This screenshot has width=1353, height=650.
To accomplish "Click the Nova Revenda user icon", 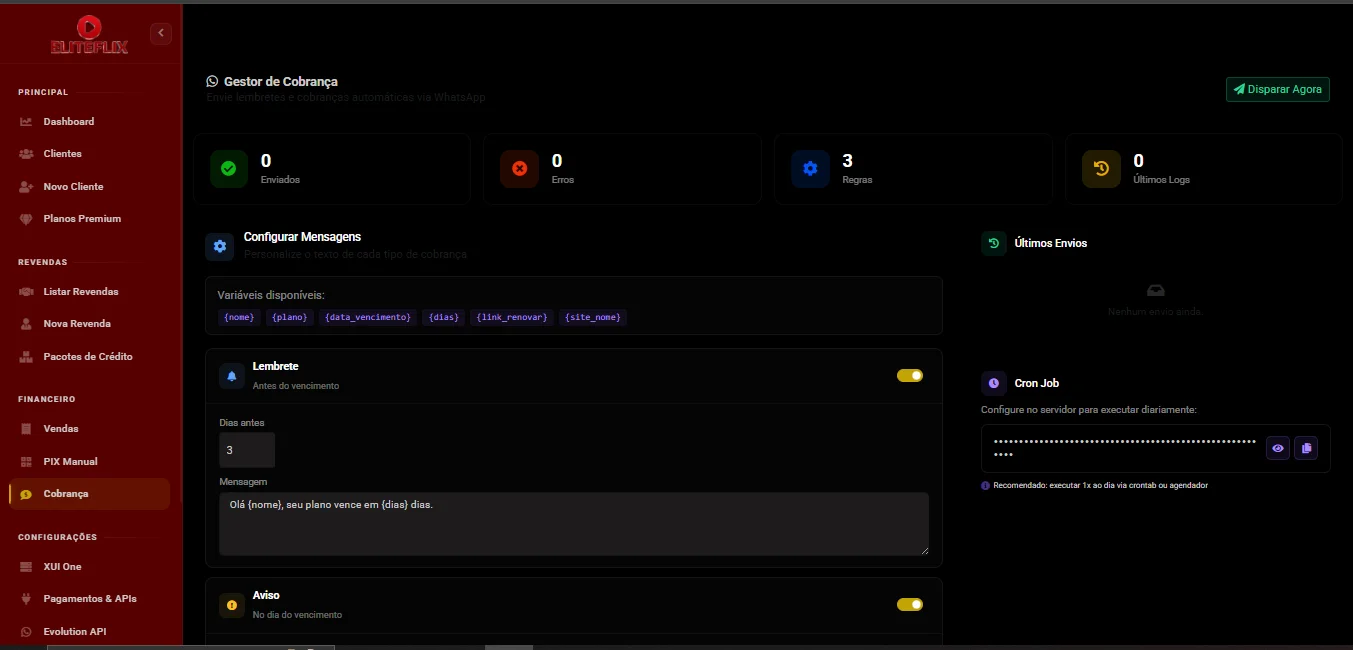I will pyautogui.click(x=26, y=324).
